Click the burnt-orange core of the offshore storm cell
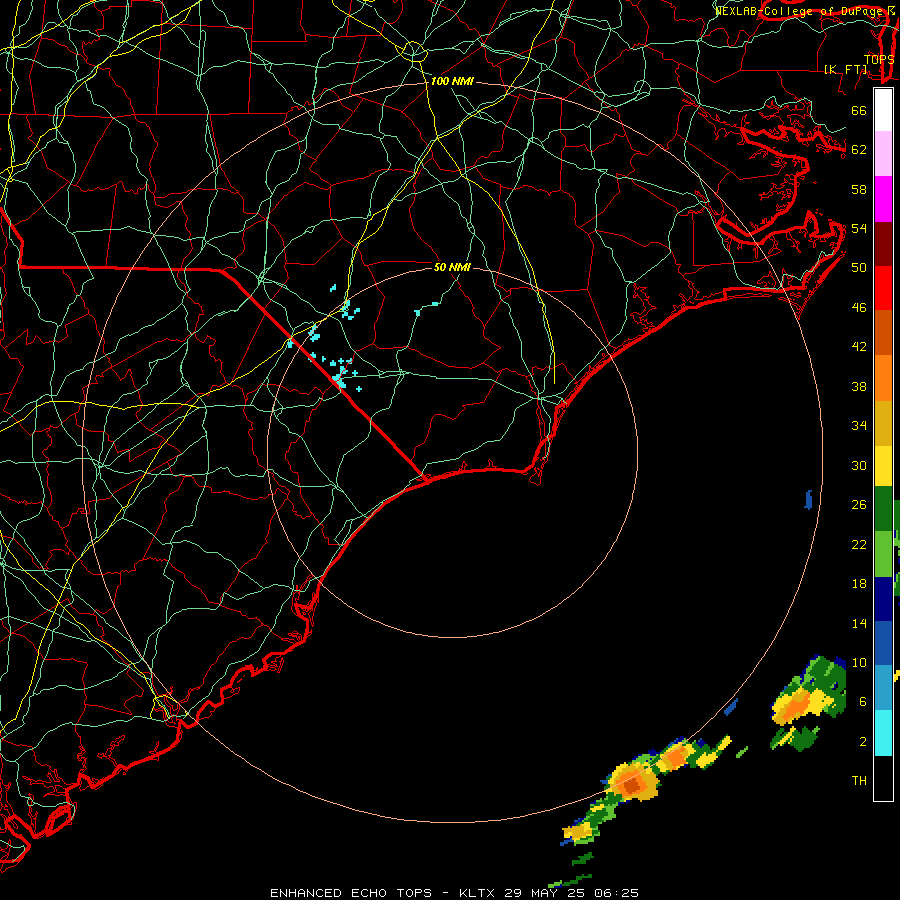This screenshot has width=900, height=900. pyautogui.click(x=631, y=785)
